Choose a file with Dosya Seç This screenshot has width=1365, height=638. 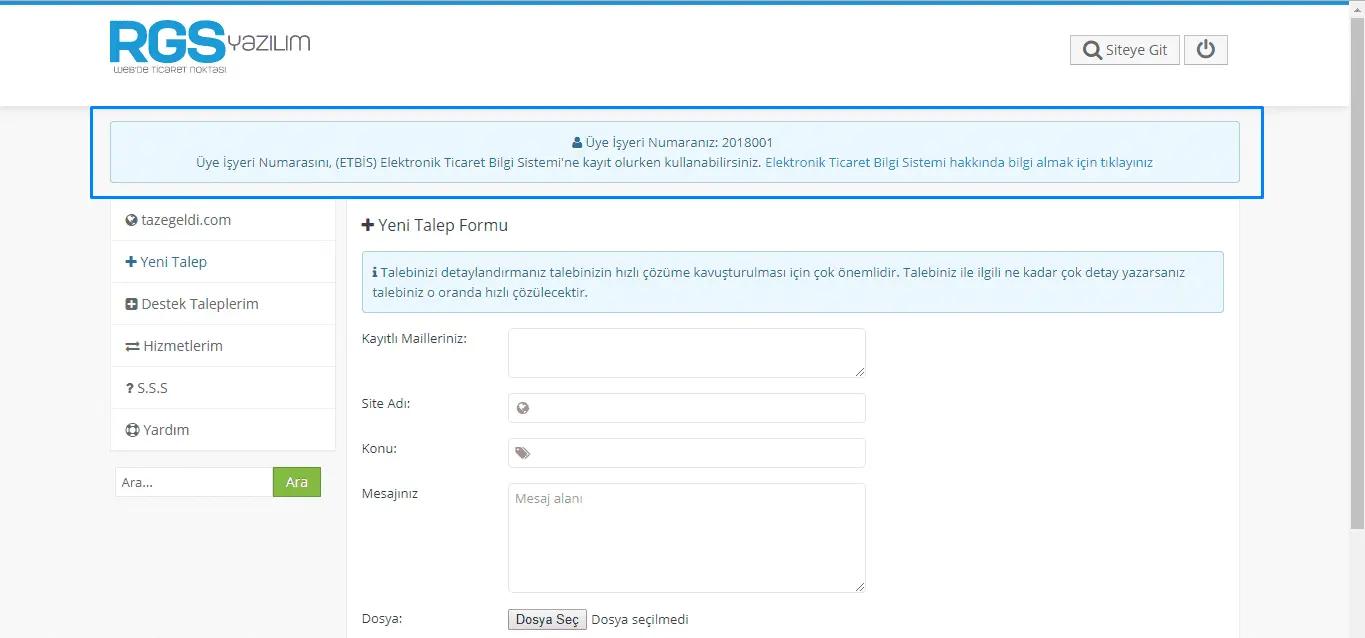click(547, 619)
